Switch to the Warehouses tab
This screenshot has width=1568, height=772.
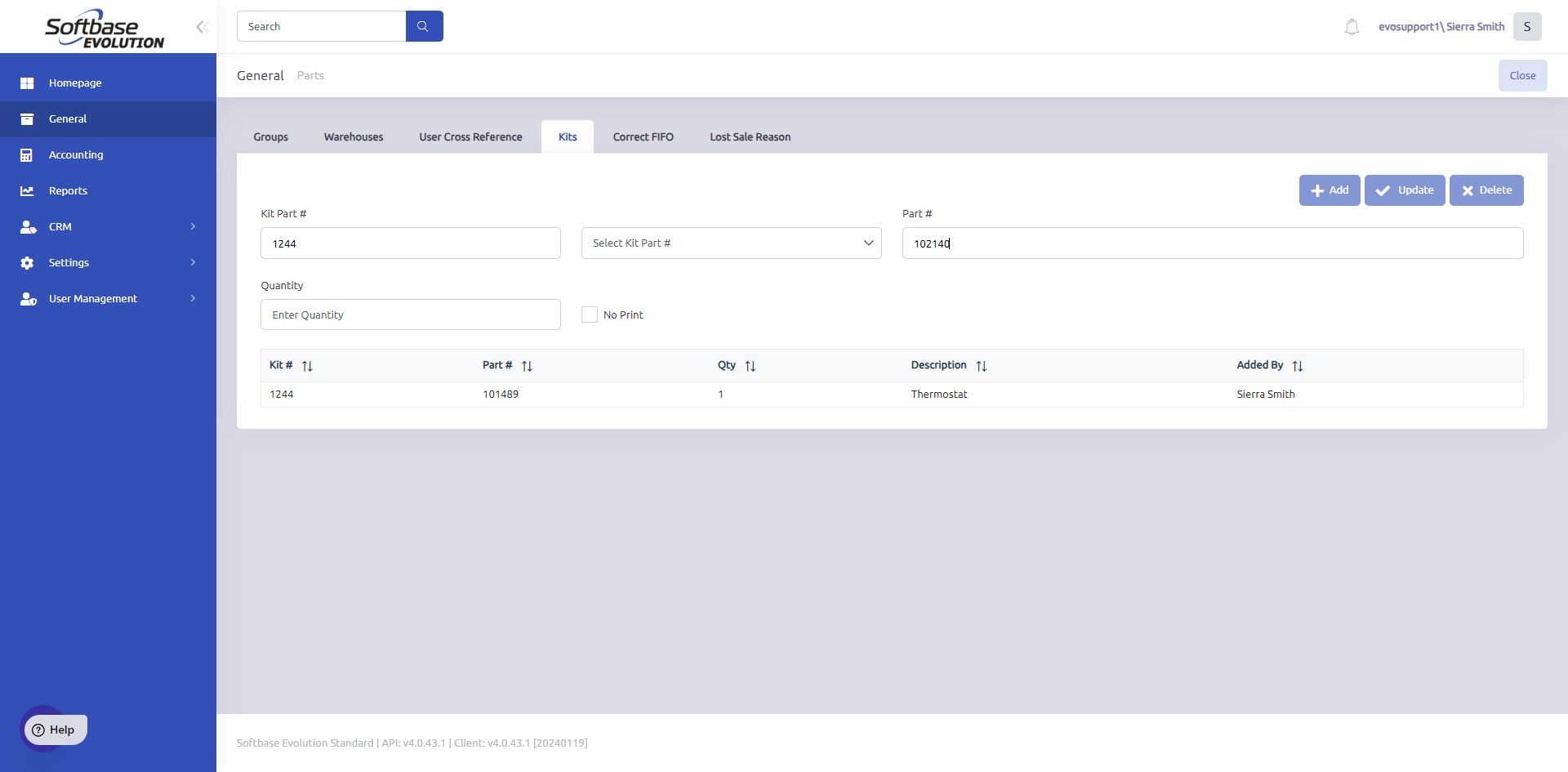click(353, 137)
